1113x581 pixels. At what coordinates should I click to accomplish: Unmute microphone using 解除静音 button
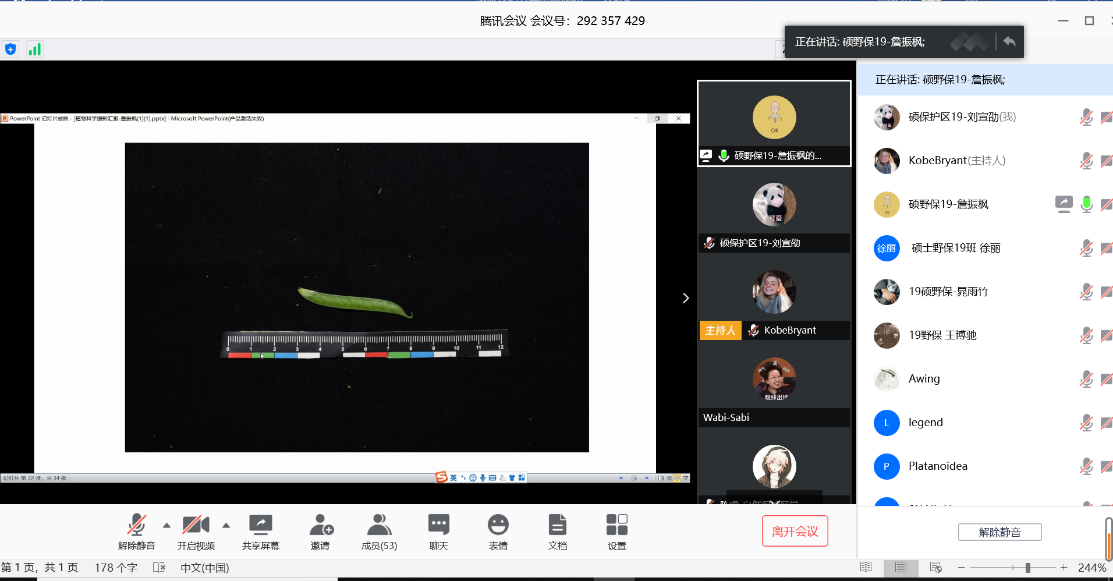[137, 531]
